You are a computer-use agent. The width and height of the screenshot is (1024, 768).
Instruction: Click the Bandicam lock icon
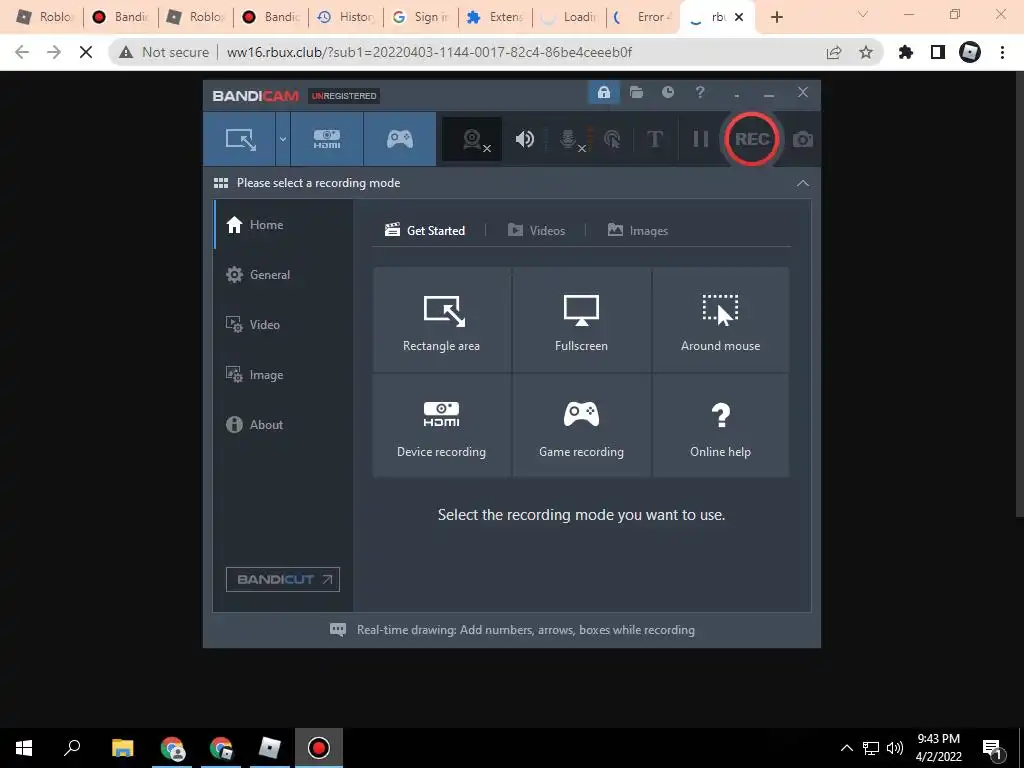pyautogui.click(x=603, y=93)
